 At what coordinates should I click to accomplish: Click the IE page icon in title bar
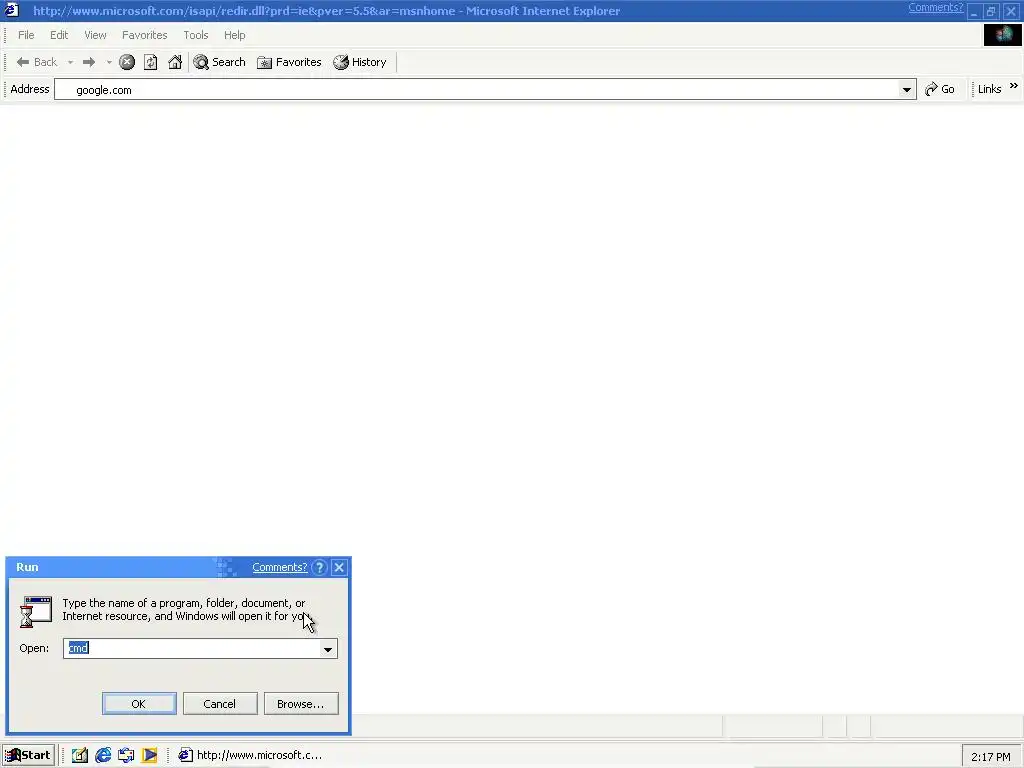tap(12, 10)
